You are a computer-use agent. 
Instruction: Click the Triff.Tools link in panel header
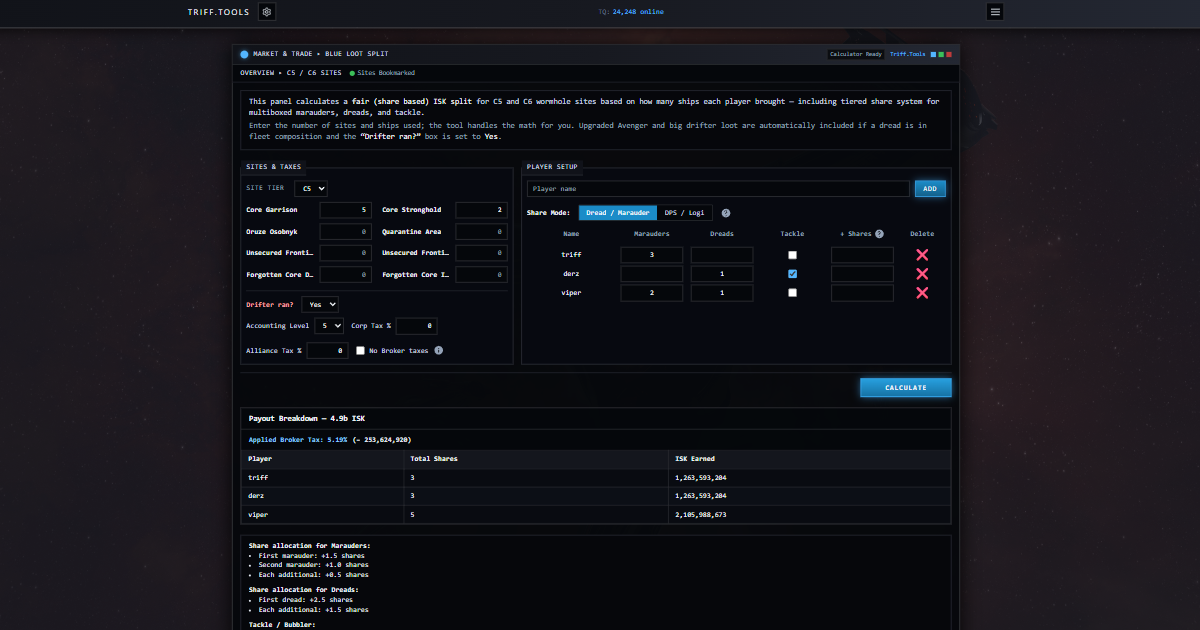[907, 54]
